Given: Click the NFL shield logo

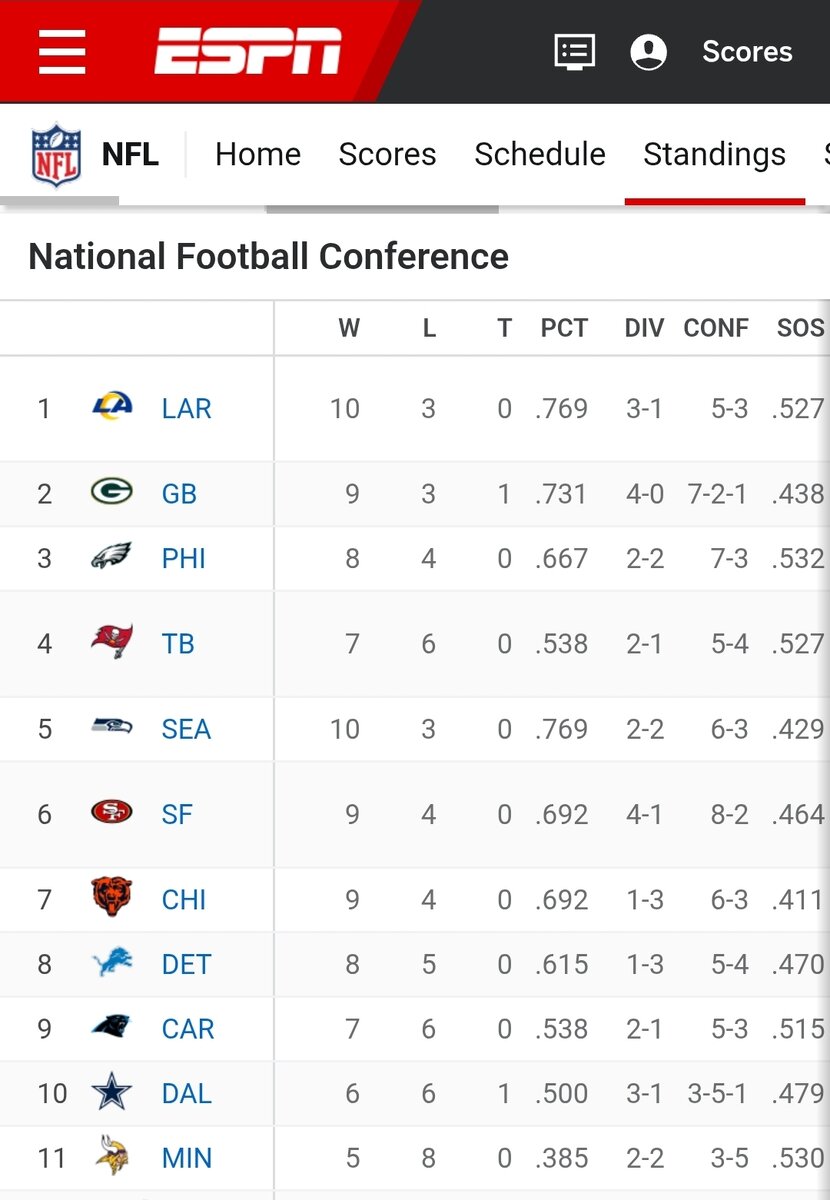Looking at the screenshot, I should (56, 153).
